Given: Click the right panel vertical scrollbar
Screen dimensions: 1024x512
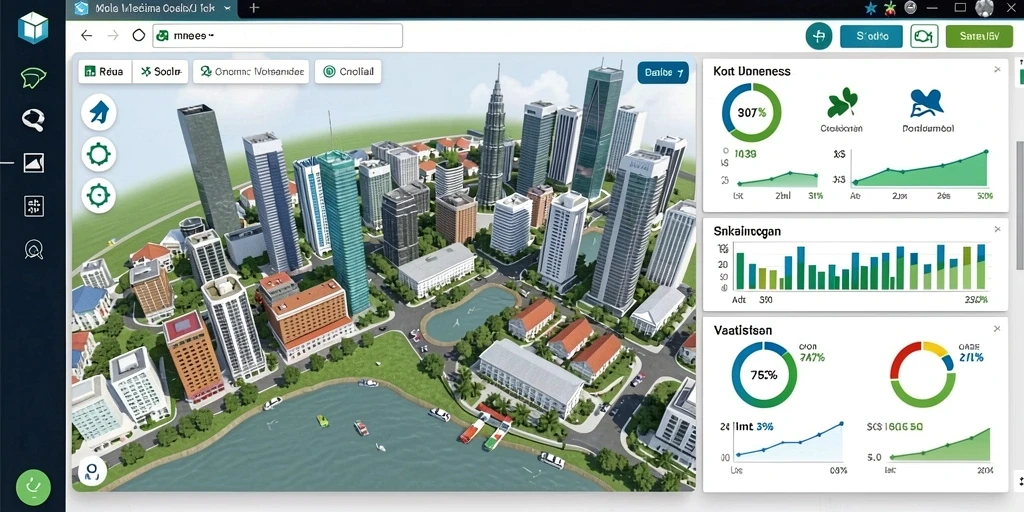Looking at the screenshot, I should [1019, 204].
